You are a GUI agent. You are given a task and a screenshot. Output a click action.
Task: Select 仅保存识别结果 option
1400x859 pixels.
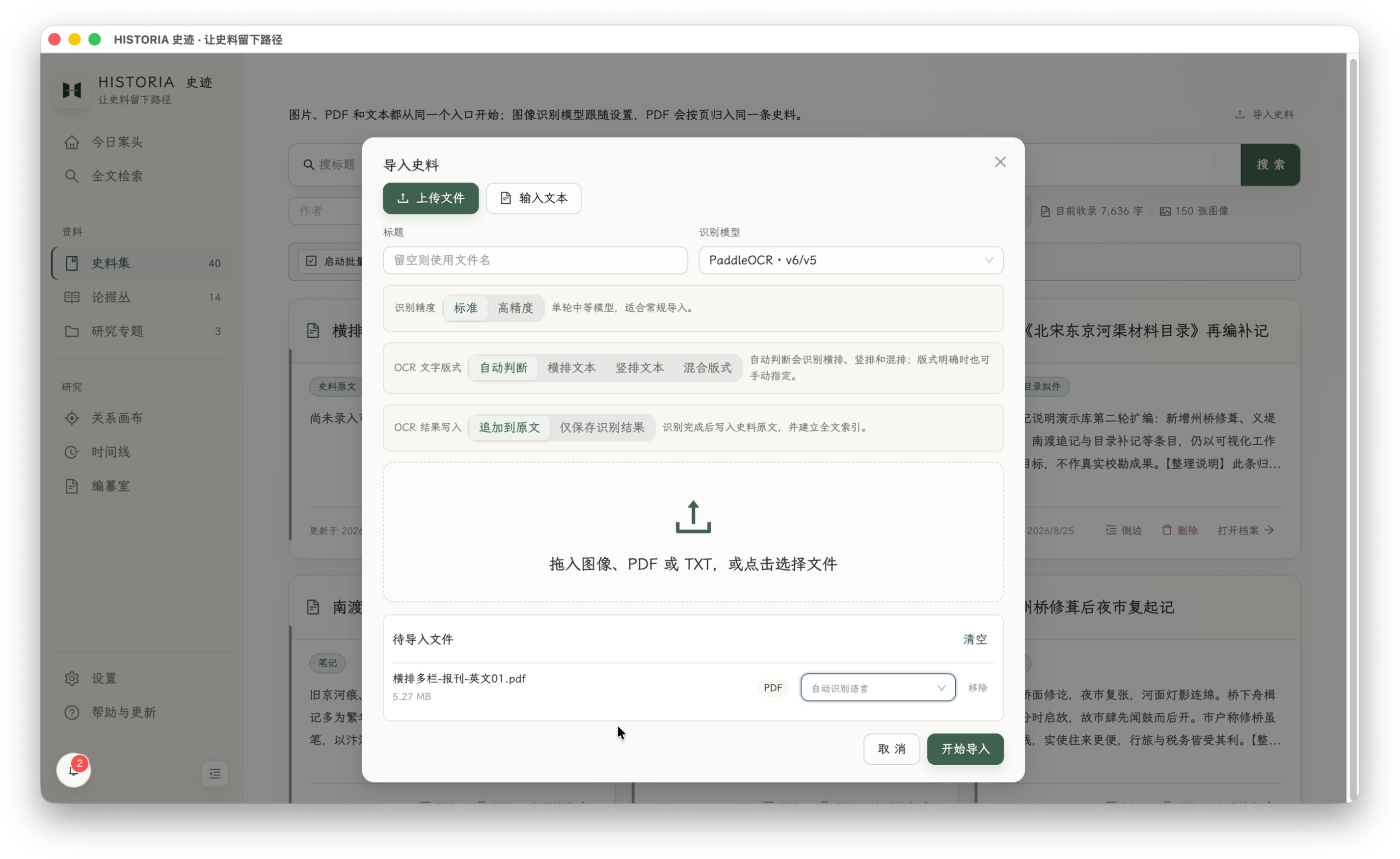click(602, 427)
